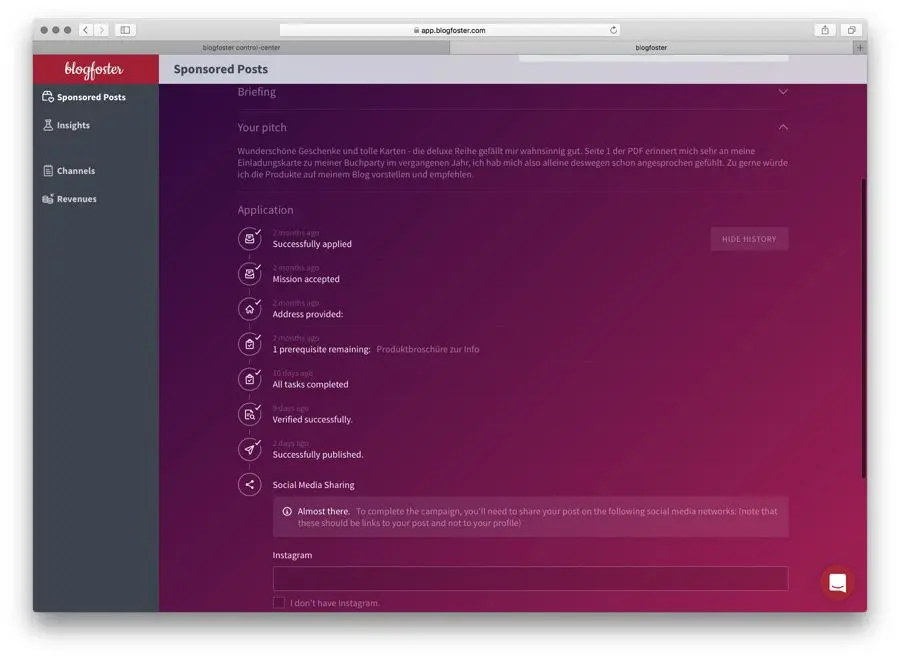Click the Hide History button

coord(749,239)
